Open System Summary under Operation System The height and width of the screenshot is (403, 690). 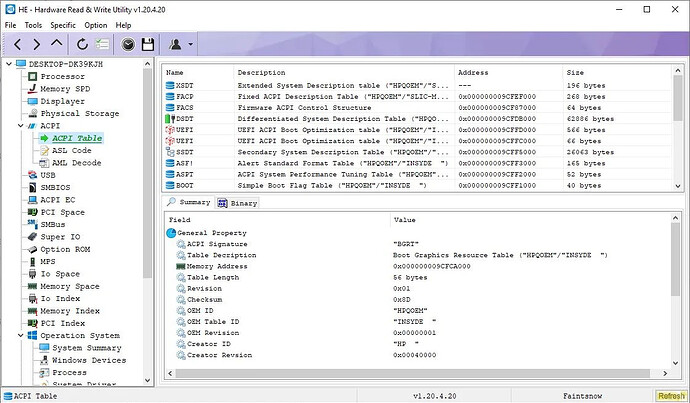(x=87, y=348)
